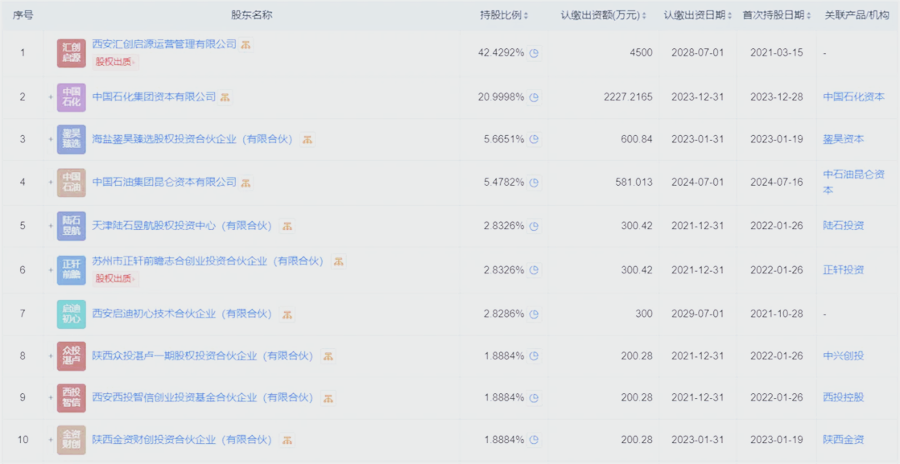900x464 pixels.
Task: Click the 汇创启源 red logo tile
Action: (71, 53)
